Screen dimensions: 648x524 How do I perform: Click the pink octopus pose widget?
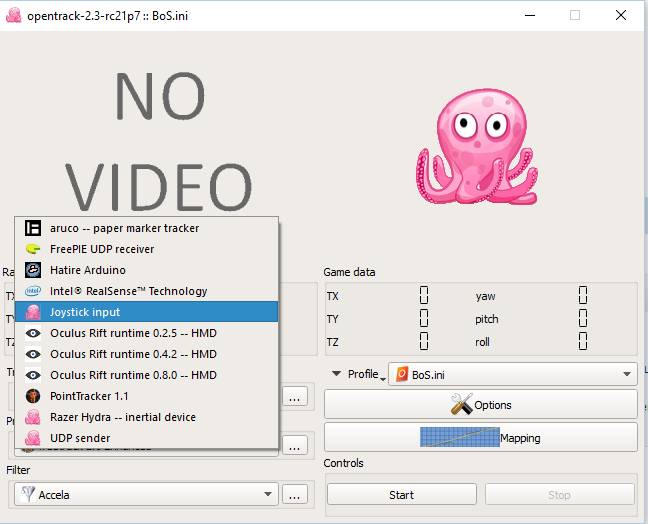(x=477, y=147)
